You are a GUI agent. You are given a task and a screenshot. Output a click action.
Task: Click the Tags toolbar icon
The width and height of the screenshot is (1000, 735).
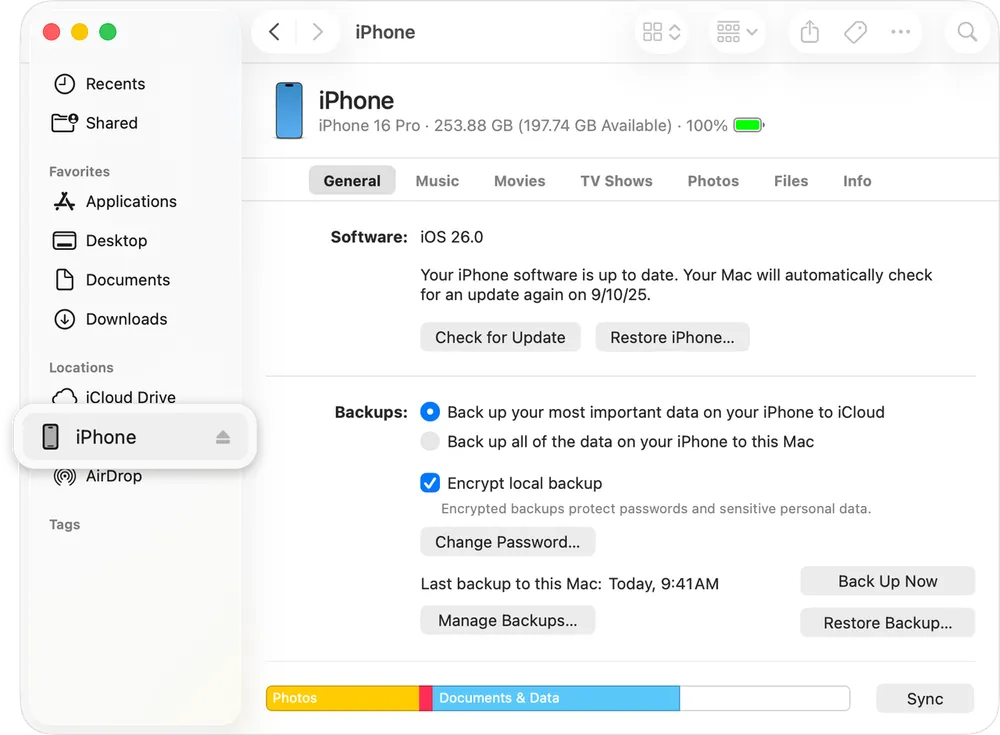(855, 32)
